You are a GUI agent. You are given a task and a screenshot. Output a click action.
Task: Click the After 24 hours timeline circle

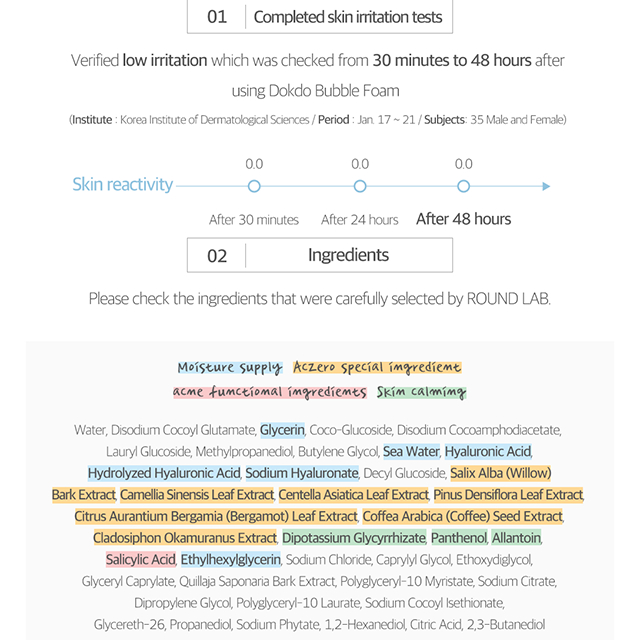(360, 186)
